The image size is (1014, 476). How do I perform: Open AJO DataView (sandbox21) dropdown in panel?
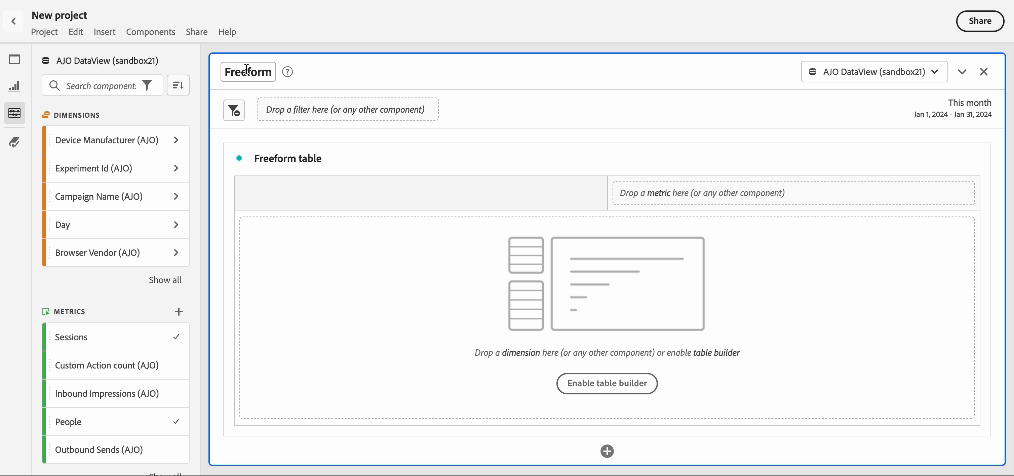tap(874, 72)
